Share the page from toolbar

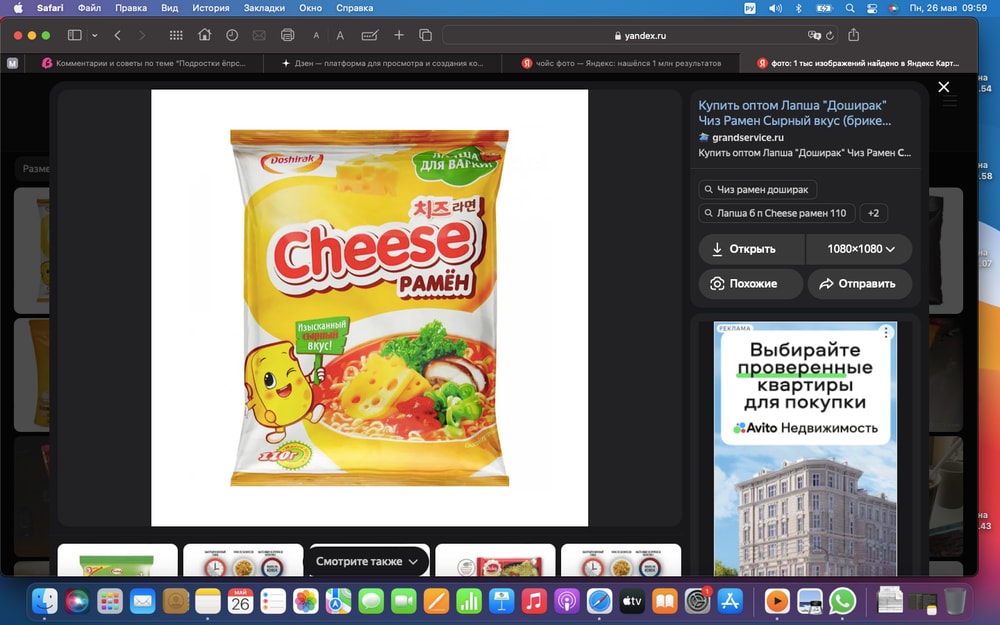pyautogui.click(x=854, y=34)
